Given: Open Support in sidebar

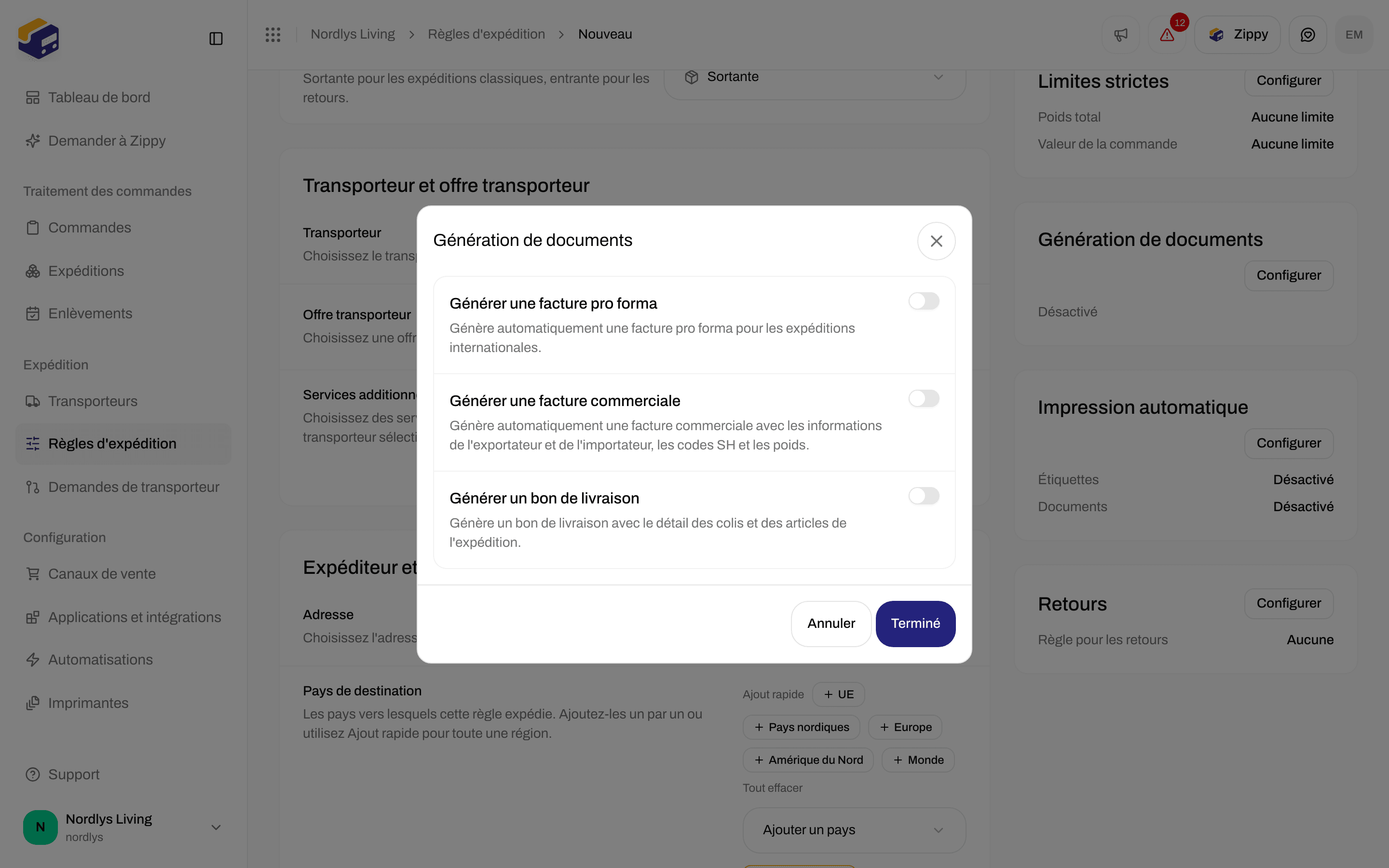Looking at the screenshot, I should (x=123, y=774).
